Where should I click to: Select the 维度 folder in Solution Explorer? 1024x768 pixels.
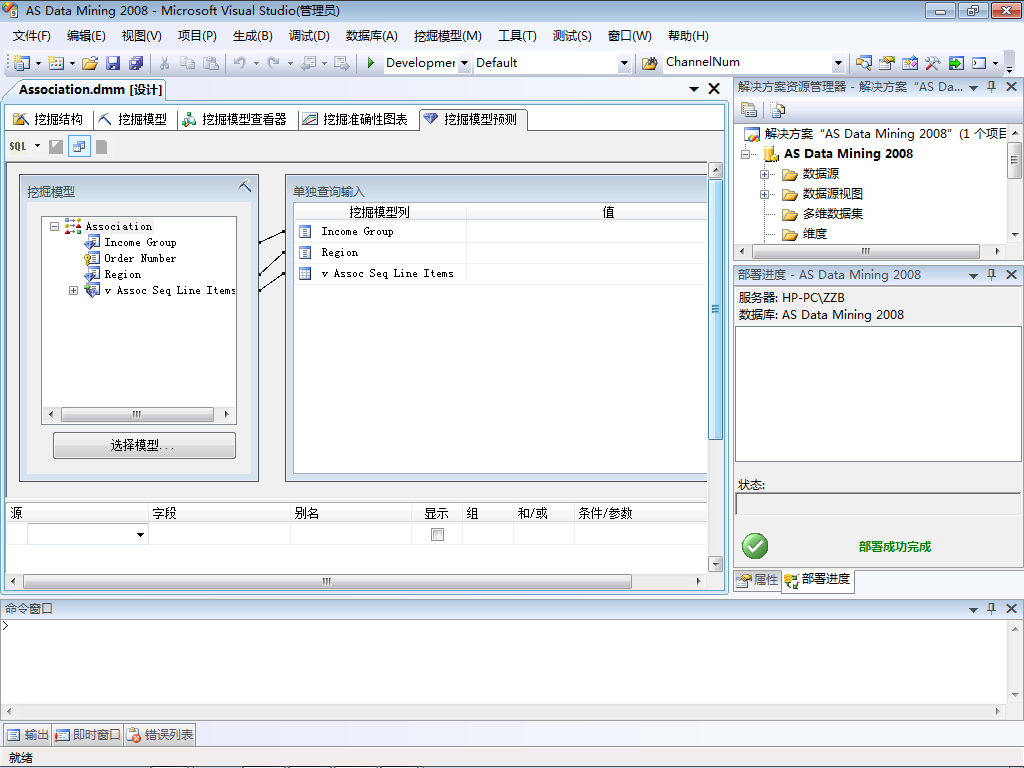coord(814,234)
